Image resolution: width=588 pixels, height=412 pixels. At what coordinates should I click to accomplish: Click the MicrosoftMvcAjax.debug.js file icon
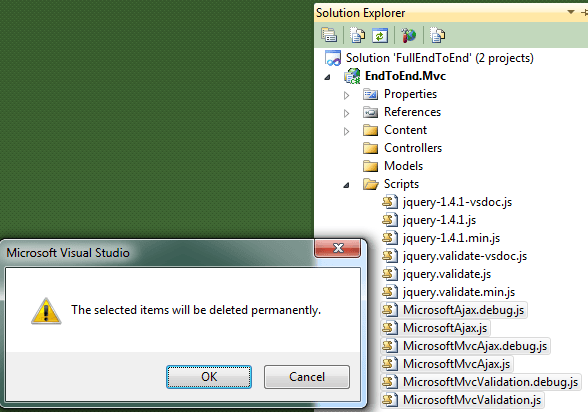390,346
